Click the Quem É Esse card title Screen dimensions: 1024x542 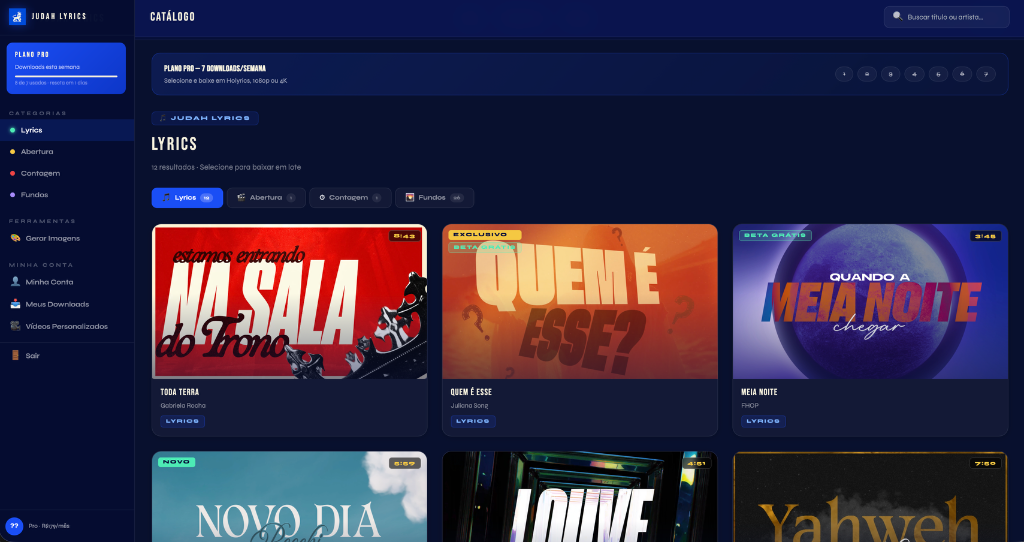[471, 392]
